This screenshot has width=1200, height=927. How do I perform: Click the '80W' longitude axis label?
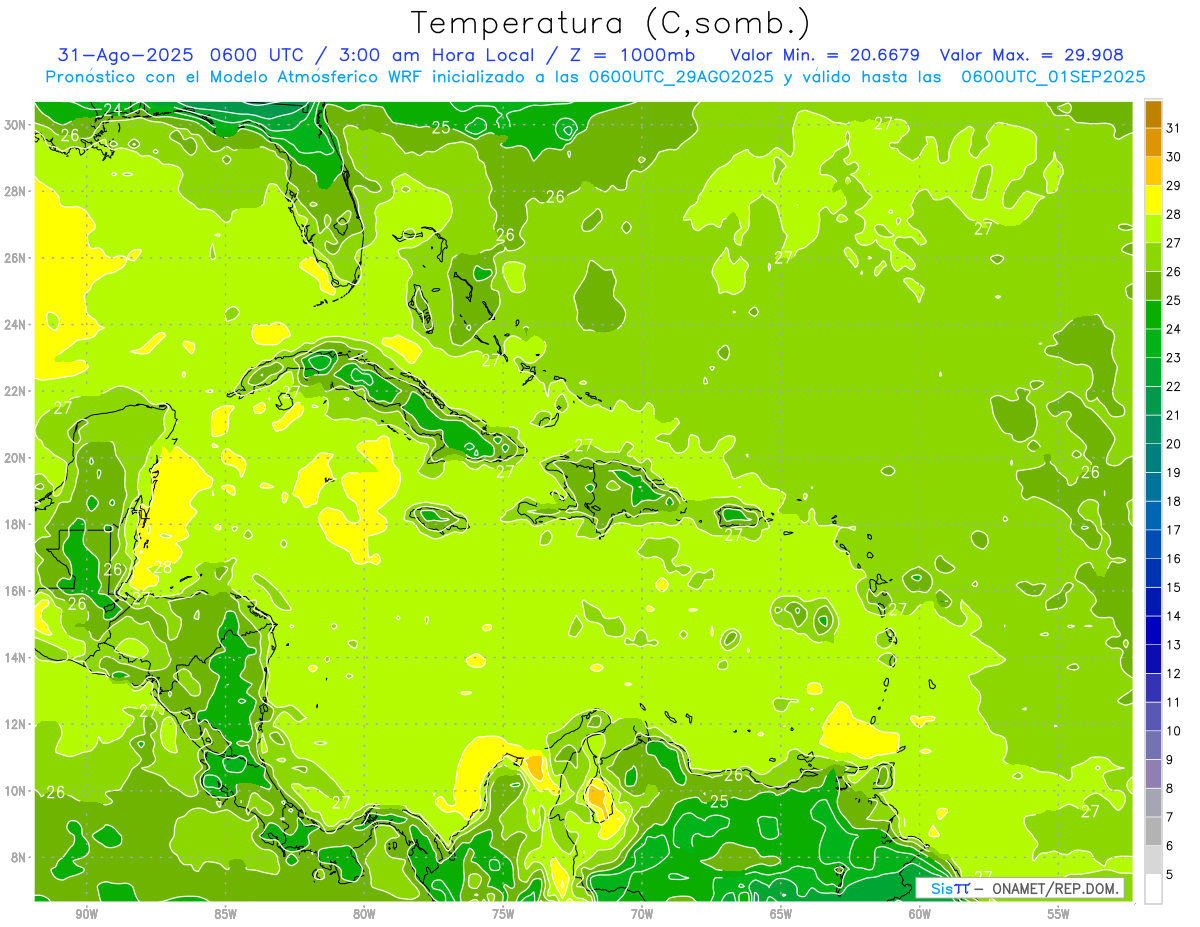click(364, 914)
